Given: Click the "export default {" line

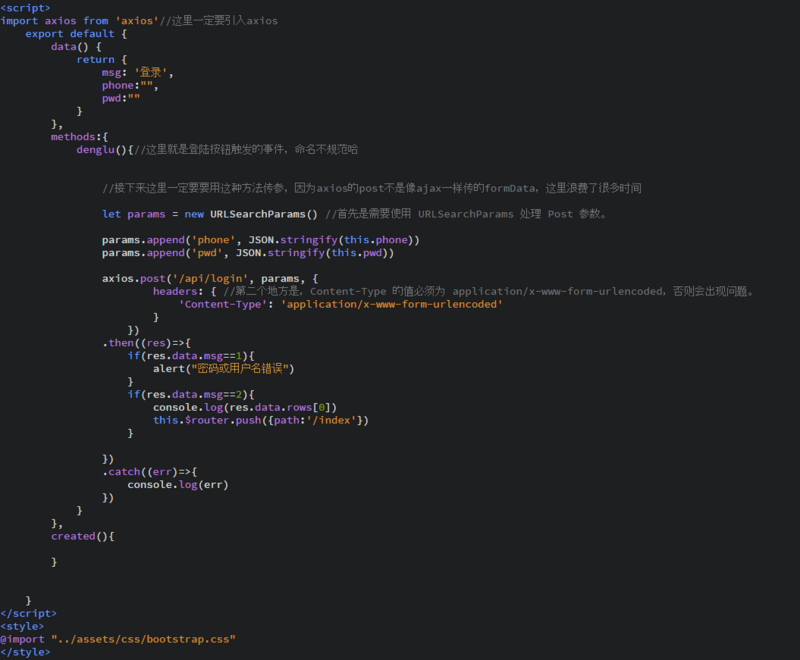Looking at the screenshot, I should pos(77,34).
